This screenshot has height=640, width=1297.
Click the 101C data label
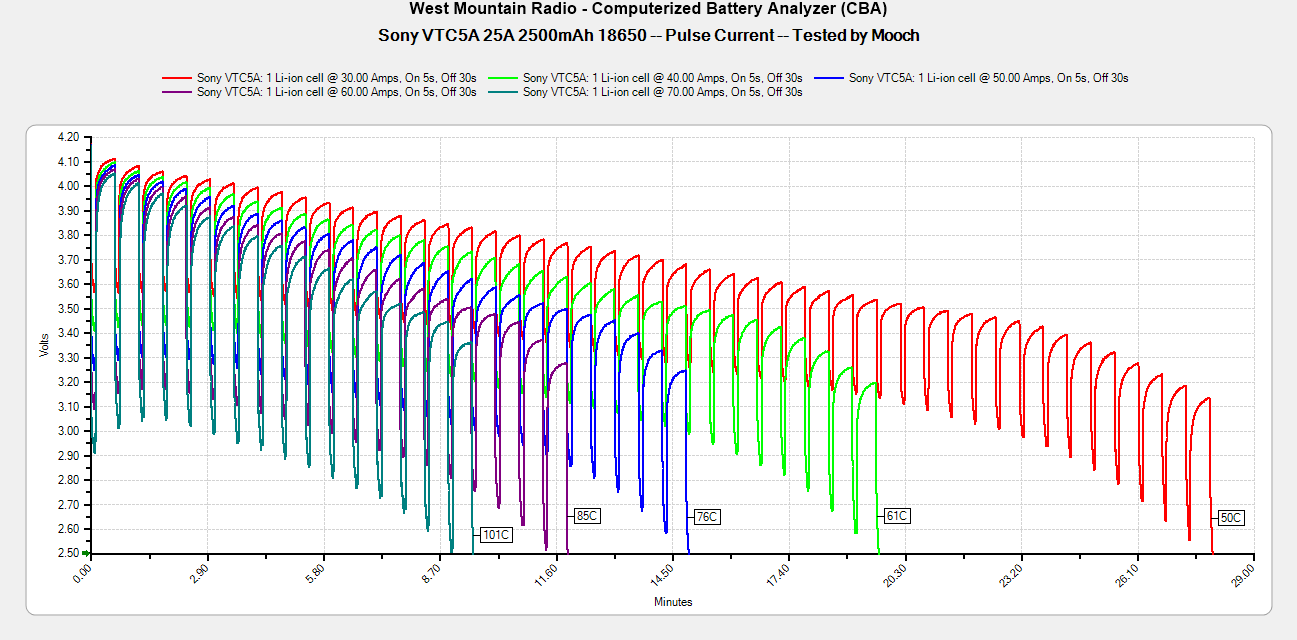(x=496, y=535)
